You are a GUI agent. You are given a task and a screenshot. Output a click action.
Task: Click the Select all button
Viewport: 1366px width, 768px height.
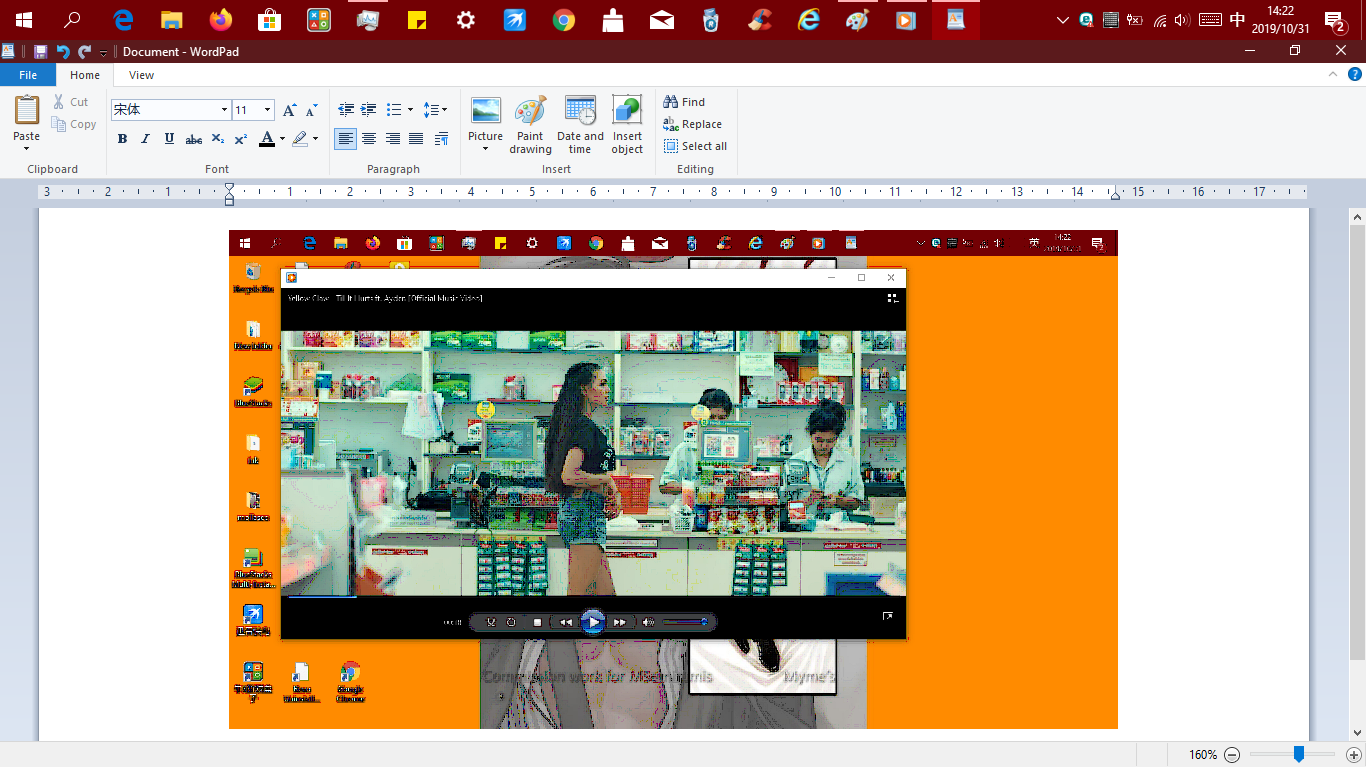point(695,146)
